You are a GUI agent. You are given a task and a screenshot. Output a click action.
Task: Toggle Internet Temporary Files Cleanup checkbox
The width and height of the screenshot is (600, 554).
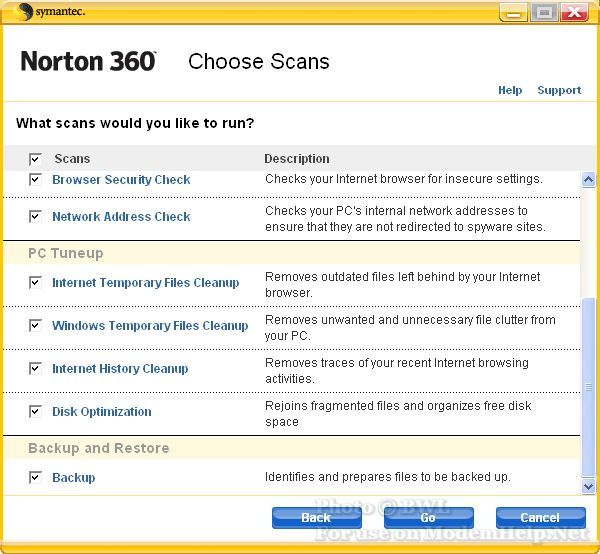35,282
